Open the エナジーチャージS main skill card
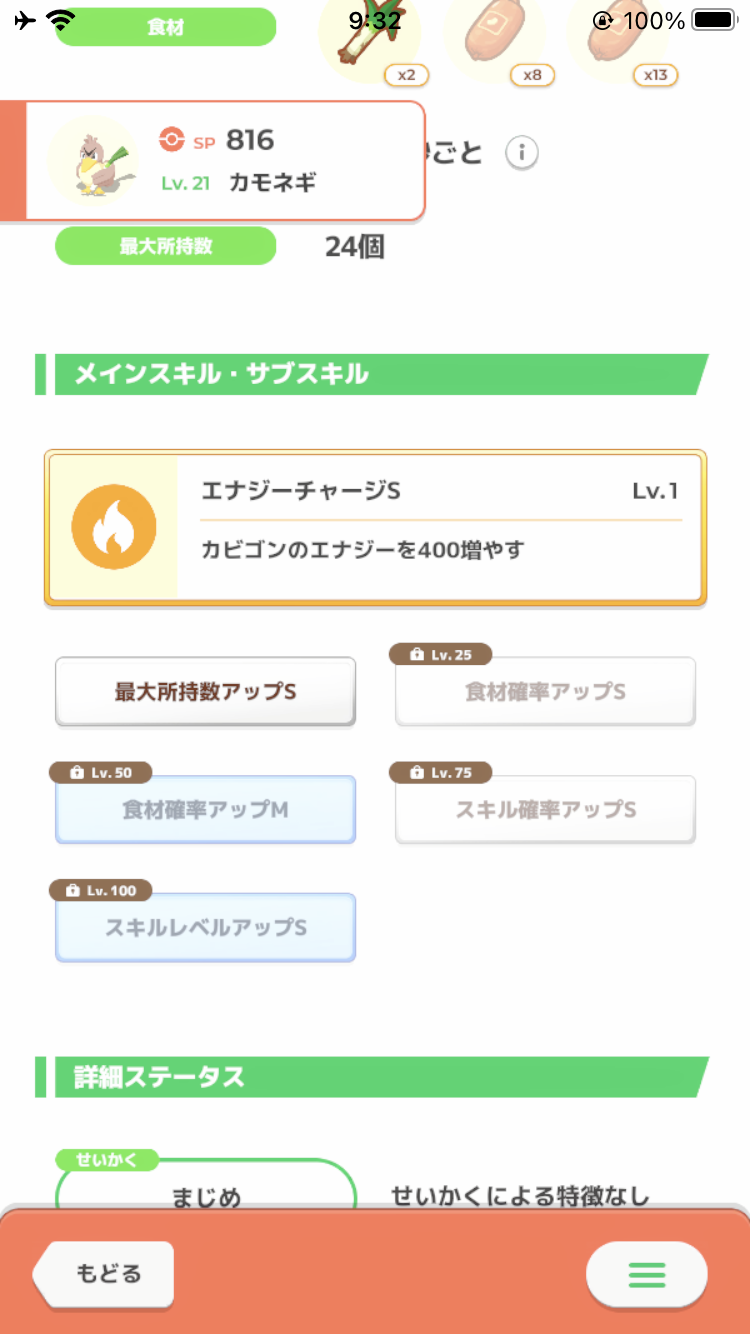Viewport: 750px width, 1334px height. point(375,527)
